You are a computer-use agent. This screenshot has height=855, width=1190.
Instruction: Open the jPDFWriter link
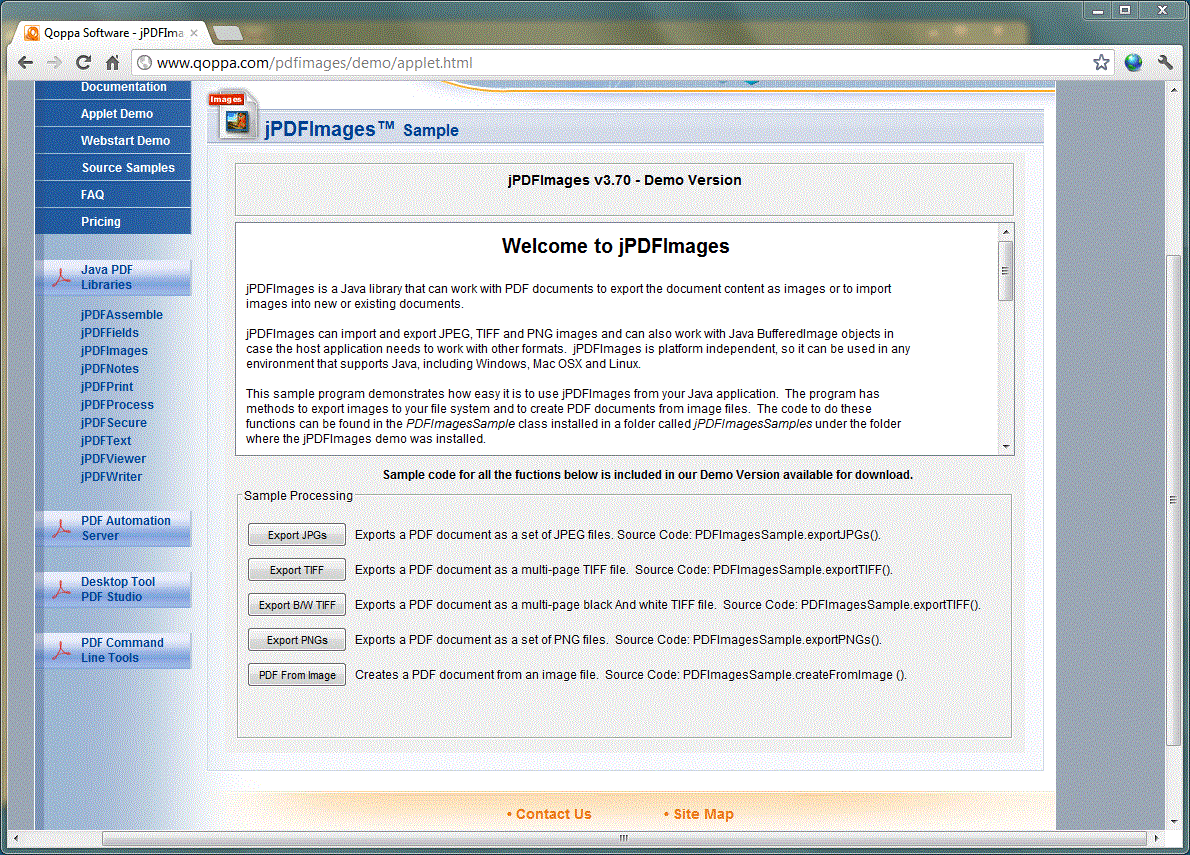112,476
